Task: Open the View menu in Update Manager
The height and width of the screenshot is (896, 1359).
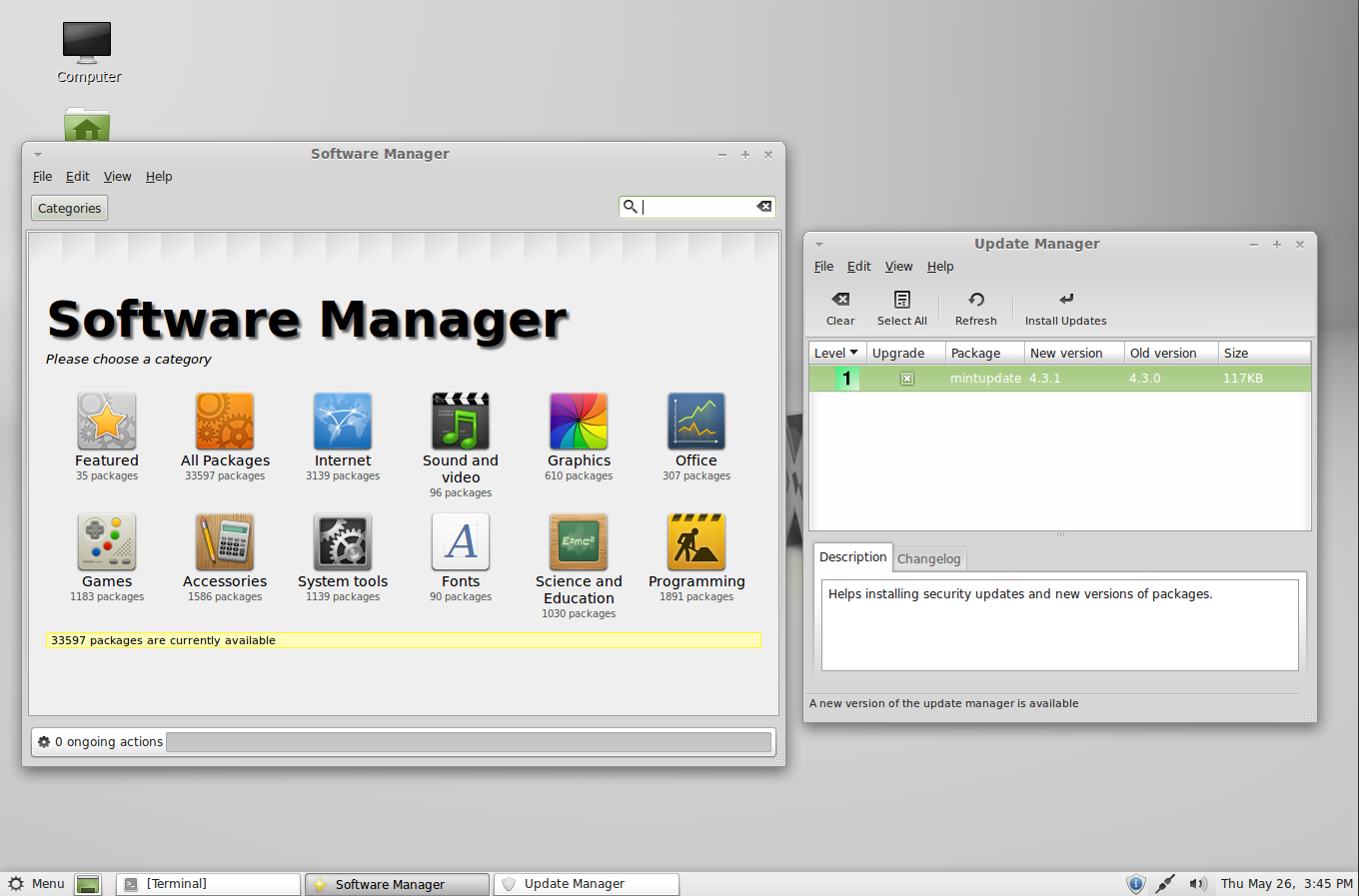Action: 898,267
